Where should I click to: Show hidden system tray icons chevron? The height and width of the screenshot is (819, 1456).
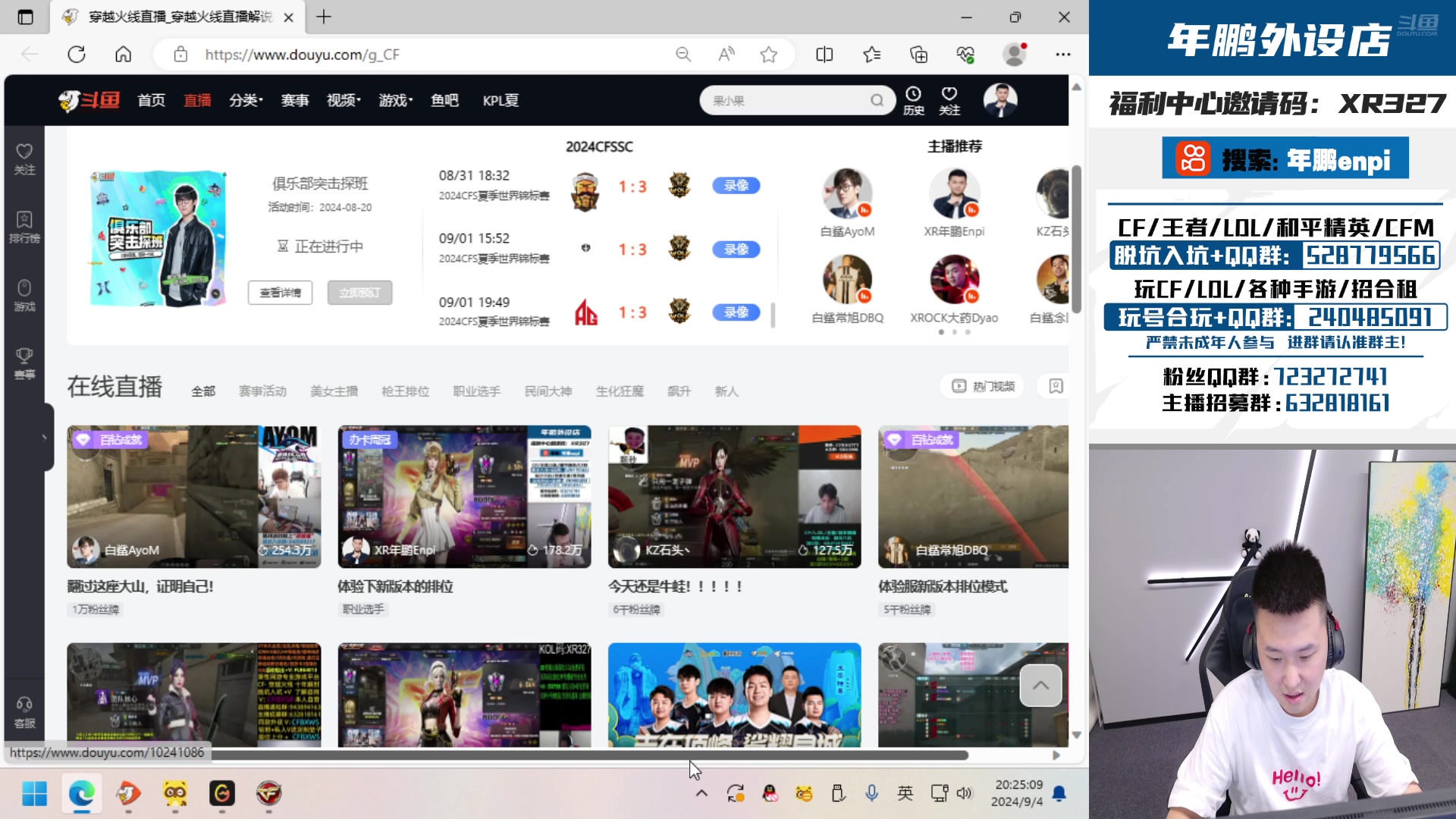tap(701, 793)
